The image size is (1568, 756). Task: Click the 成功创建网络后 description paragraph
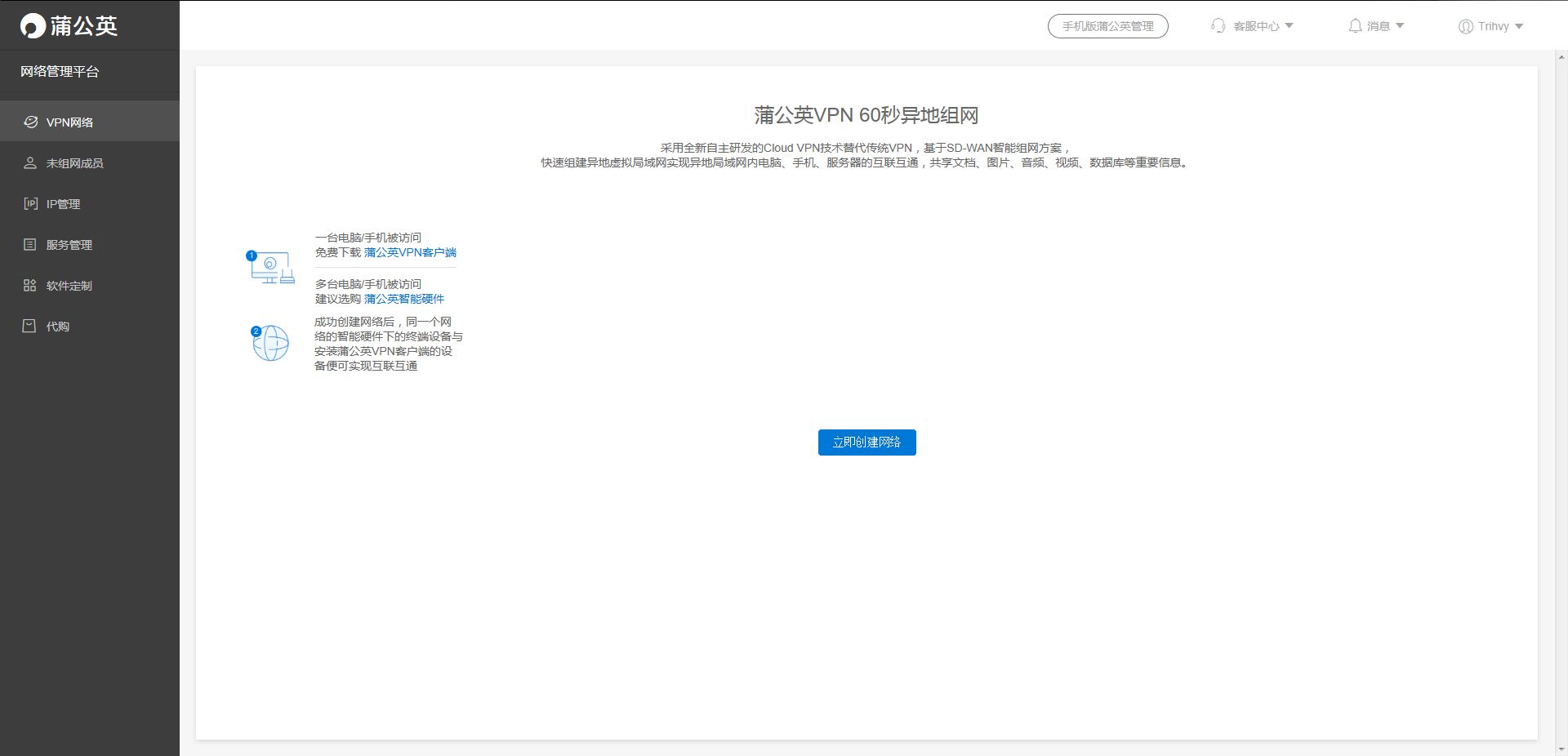point(389,344)
